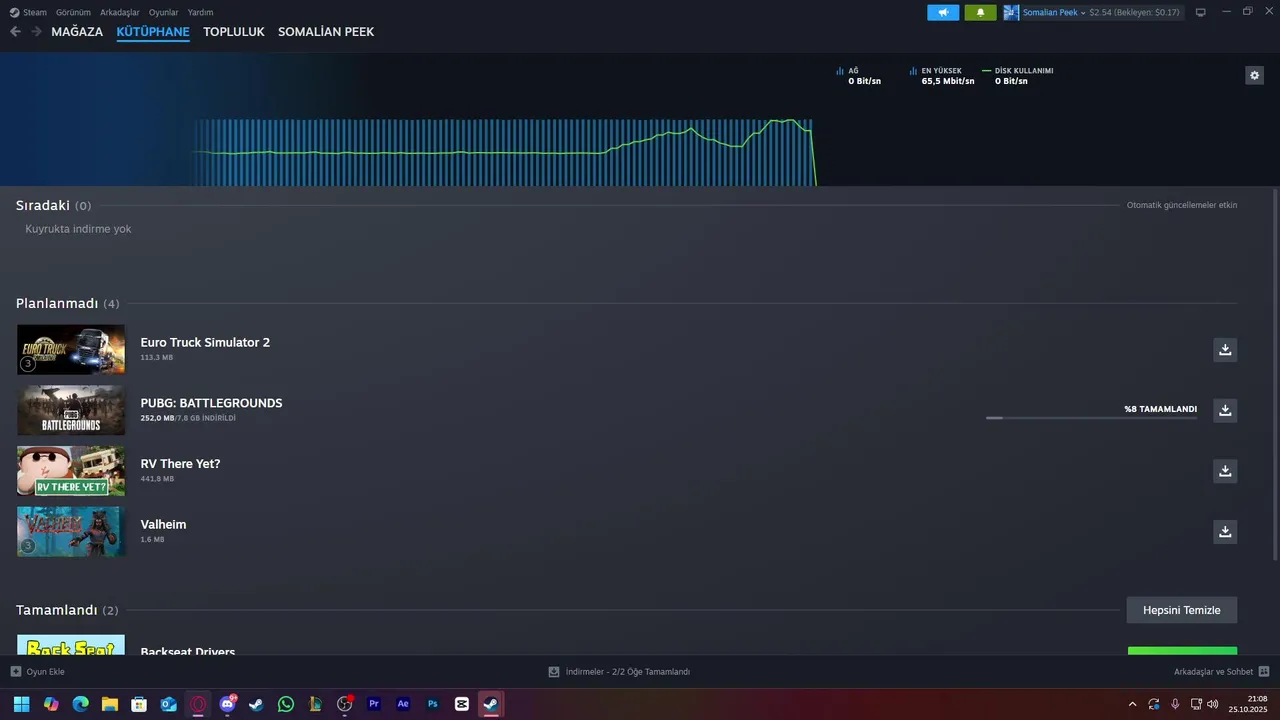This screenshot has height=720, width=1280.
Task: Click PUBG BATTLEGROUNDS thumbnail
Action: tap(71, 410)
